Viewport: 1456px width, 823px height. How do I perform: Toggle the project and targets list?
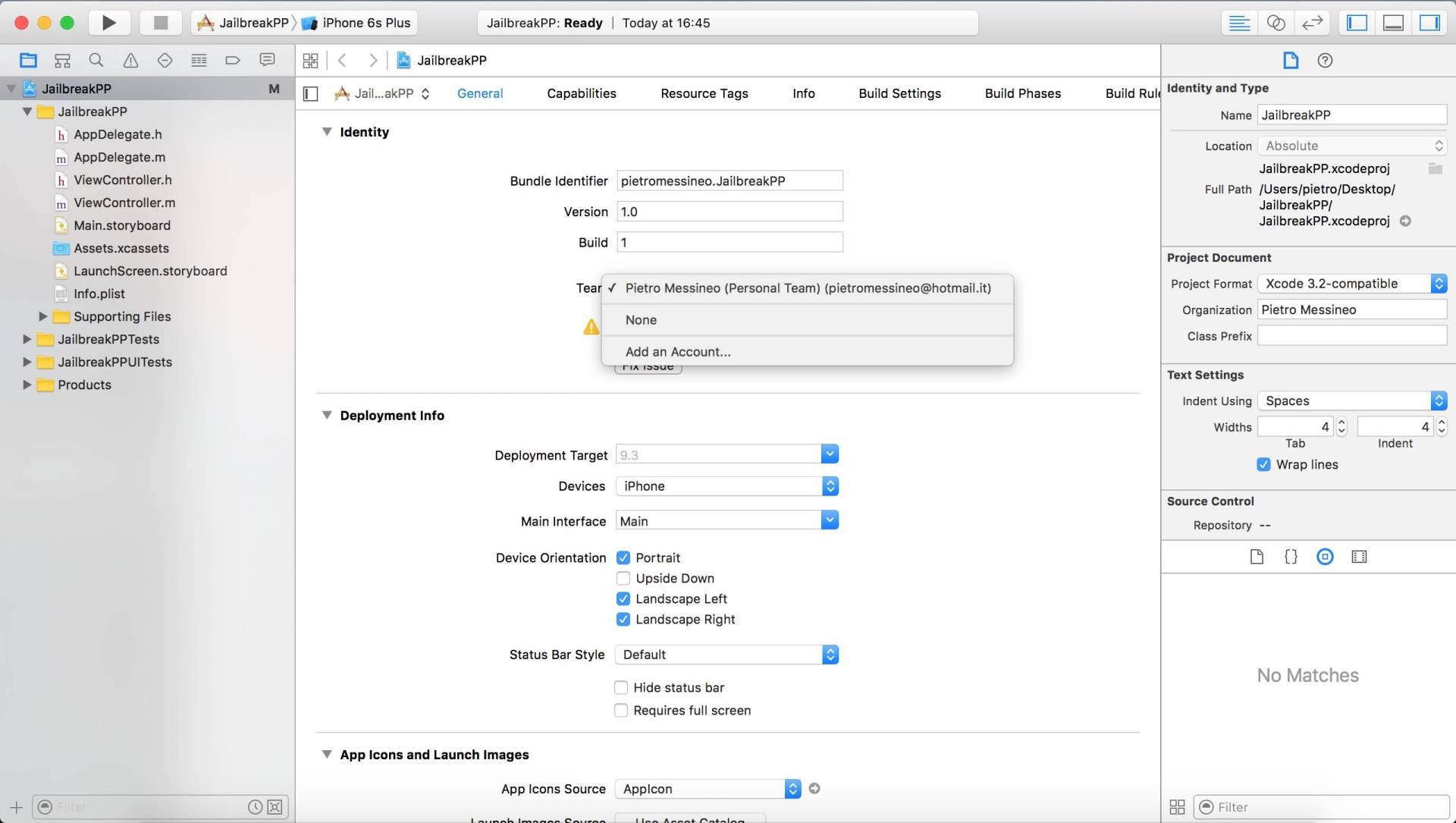(x=310, y=93)
